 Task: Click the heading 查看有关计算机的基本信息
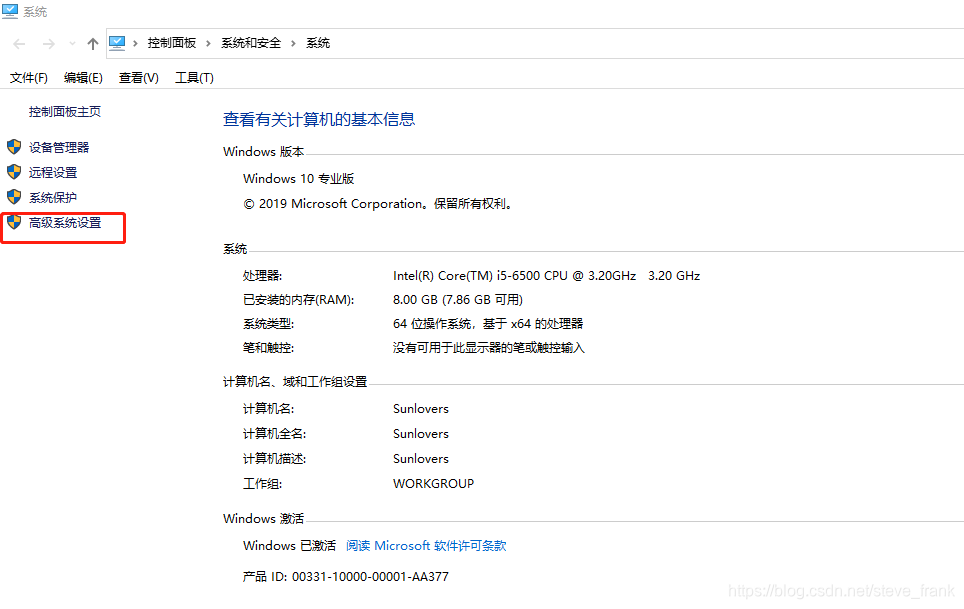pos(318,119)
